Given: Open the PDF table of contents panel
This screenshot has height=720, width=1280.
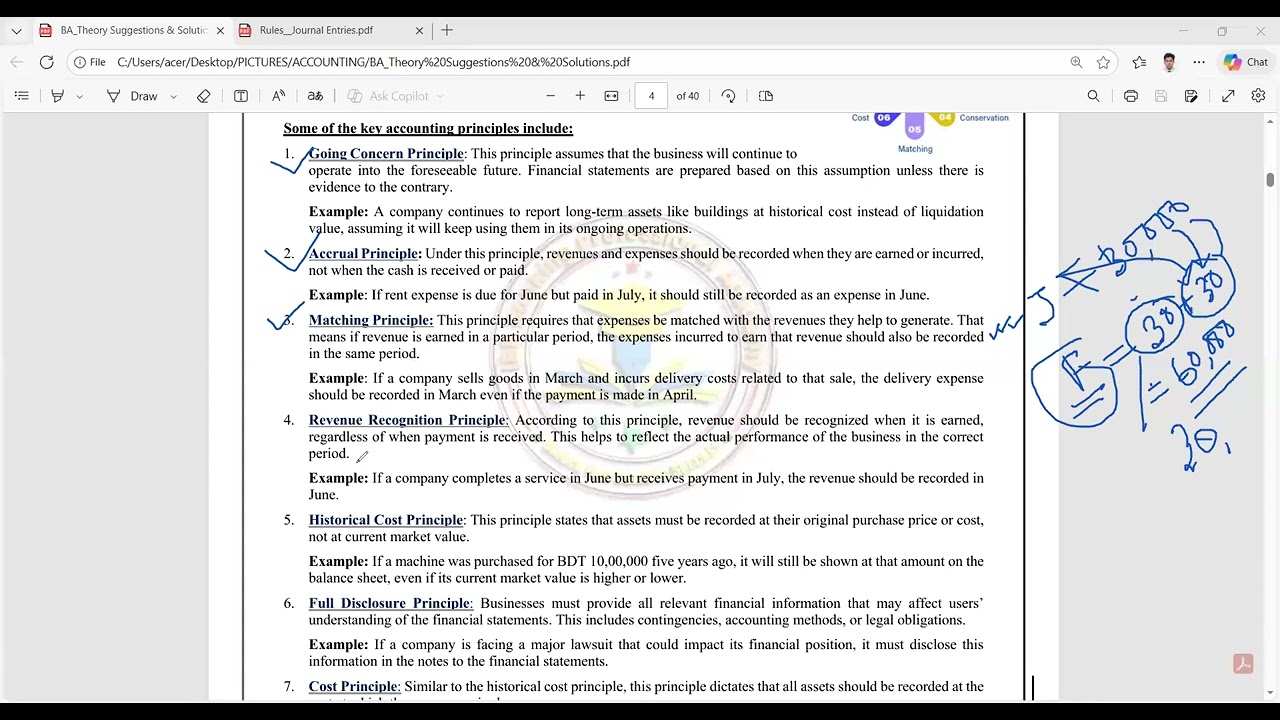Looking at the screenshot, I should click(22, 96).
